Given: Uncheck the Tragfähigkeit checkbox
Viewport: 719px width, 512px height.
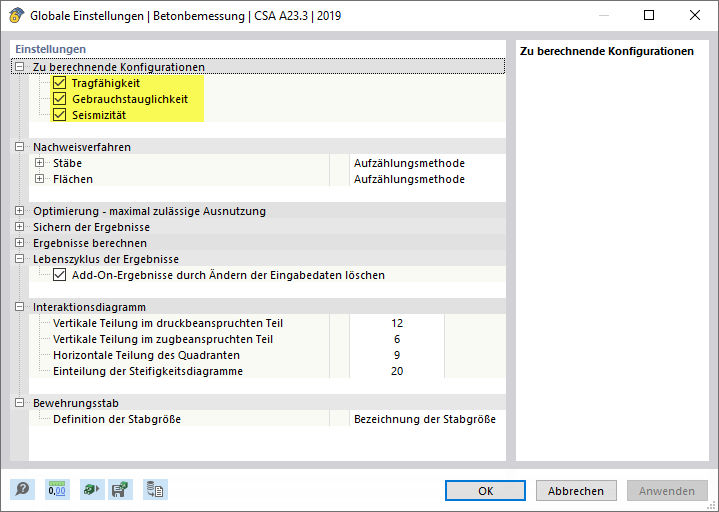Looking at the screenshot, I should 60,83.
